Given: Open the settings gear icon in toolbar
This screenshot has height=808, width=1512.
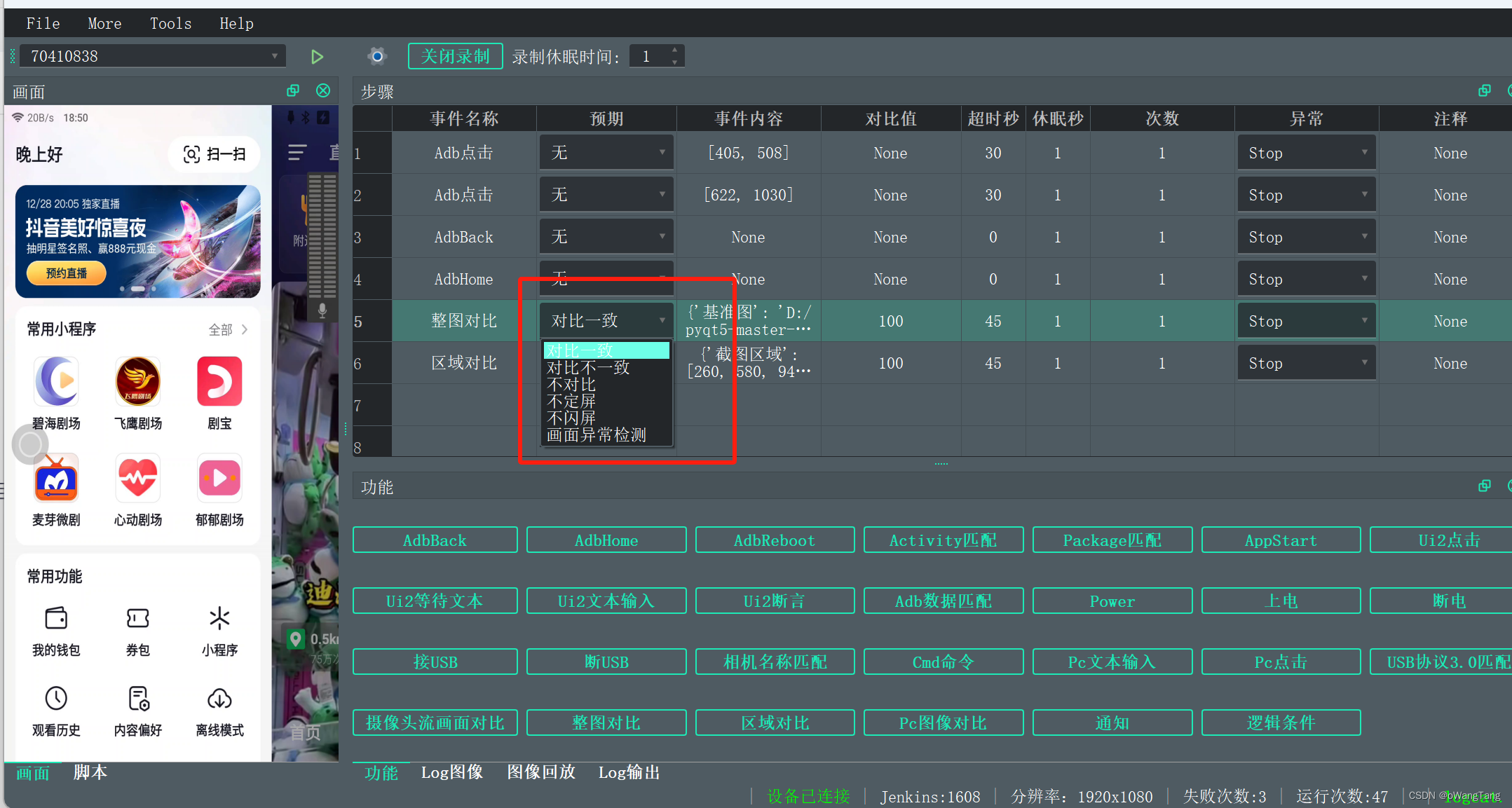Looking at the screenshot, I should click(x=377, y=56).
